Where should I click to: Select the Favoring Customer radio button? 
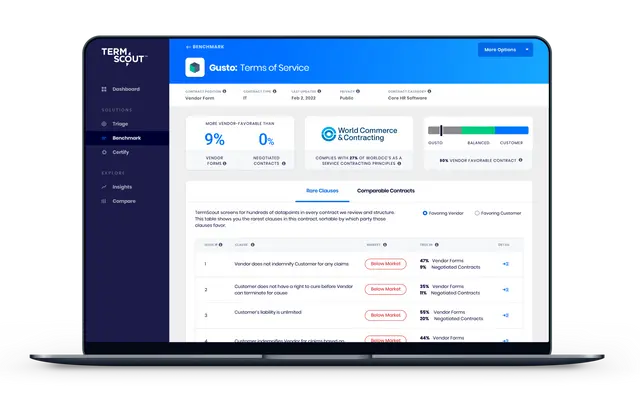point(477,213)
